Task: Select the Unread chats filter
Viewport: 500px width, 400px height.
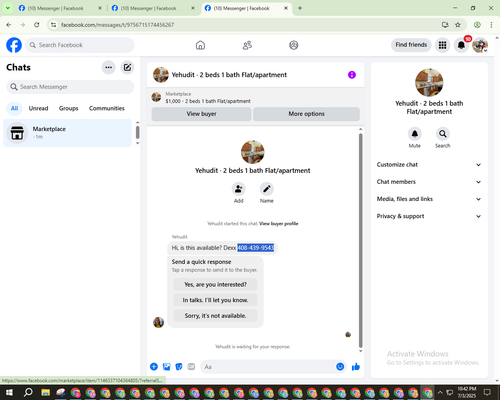Action: tap(38, 108)
